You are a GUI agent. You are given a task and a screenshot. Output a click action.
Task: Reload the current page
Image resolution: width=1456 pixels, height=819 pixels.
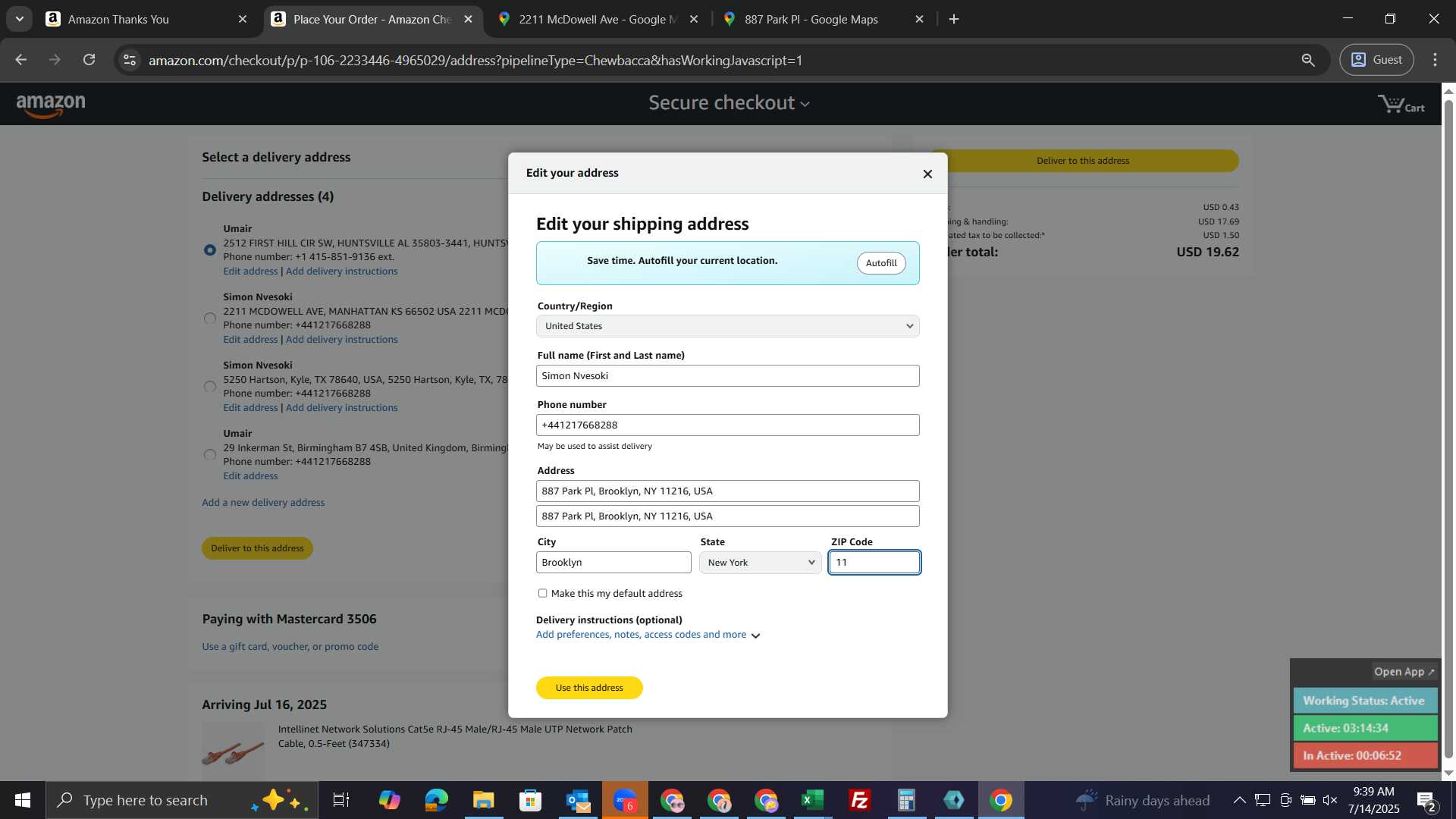tap(89, 60)
